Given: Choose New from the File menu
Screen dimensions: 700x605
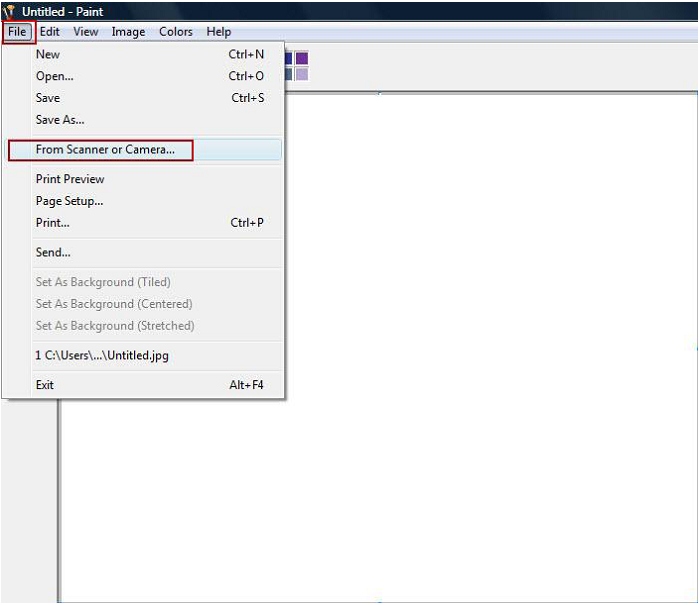Looking at the screenshot, I should (x=48, y=55).
